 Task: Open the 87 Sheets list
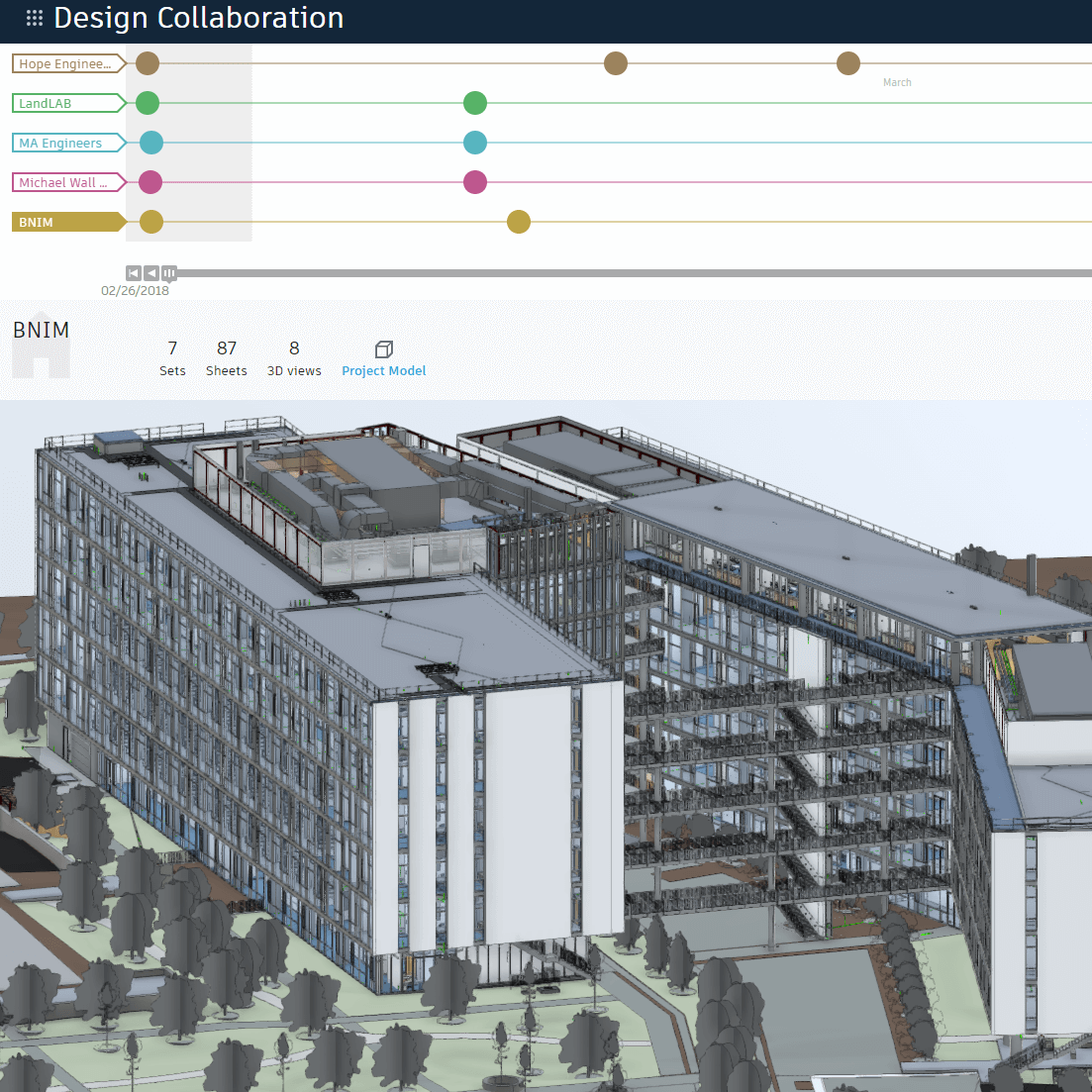(226, 356)
